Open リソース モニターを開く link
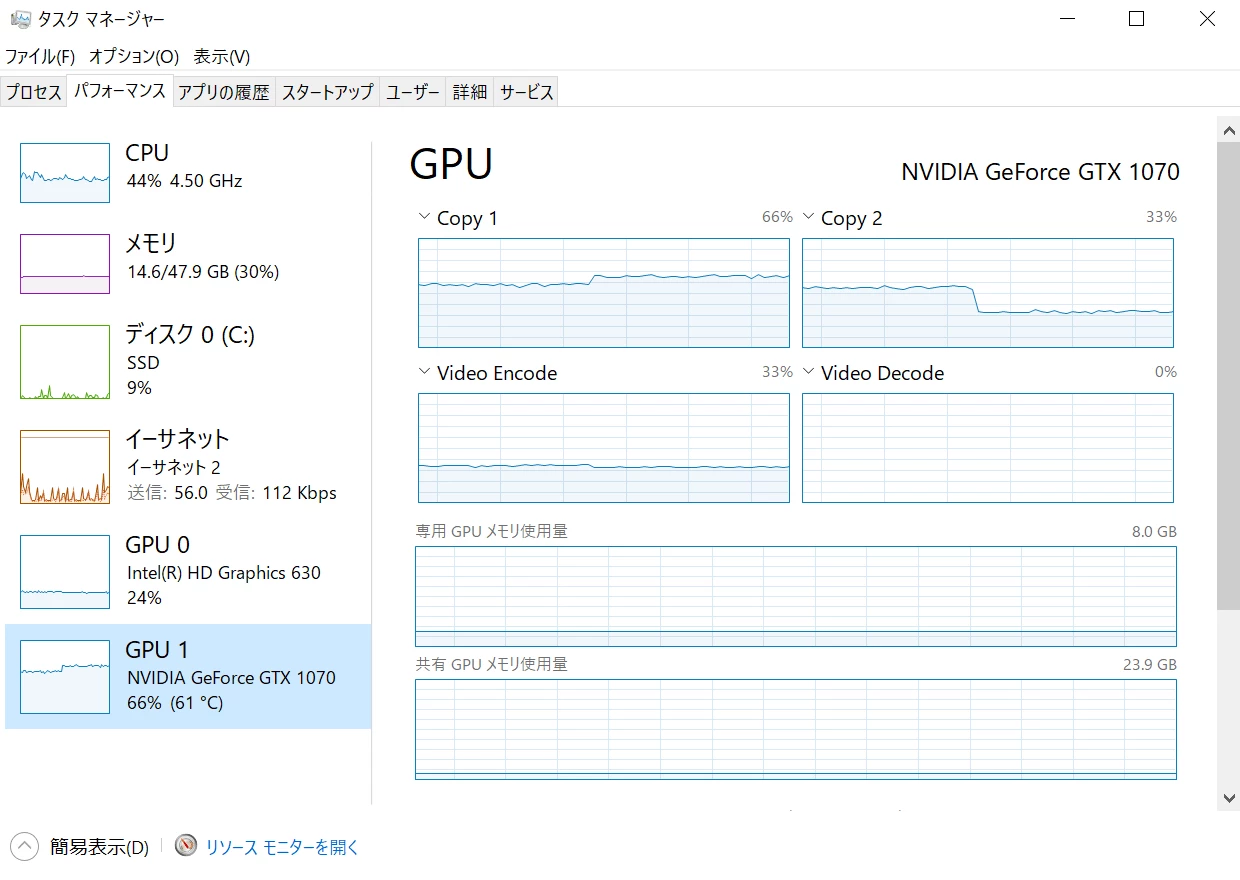1240x880 pixels. tap(282, 847)
